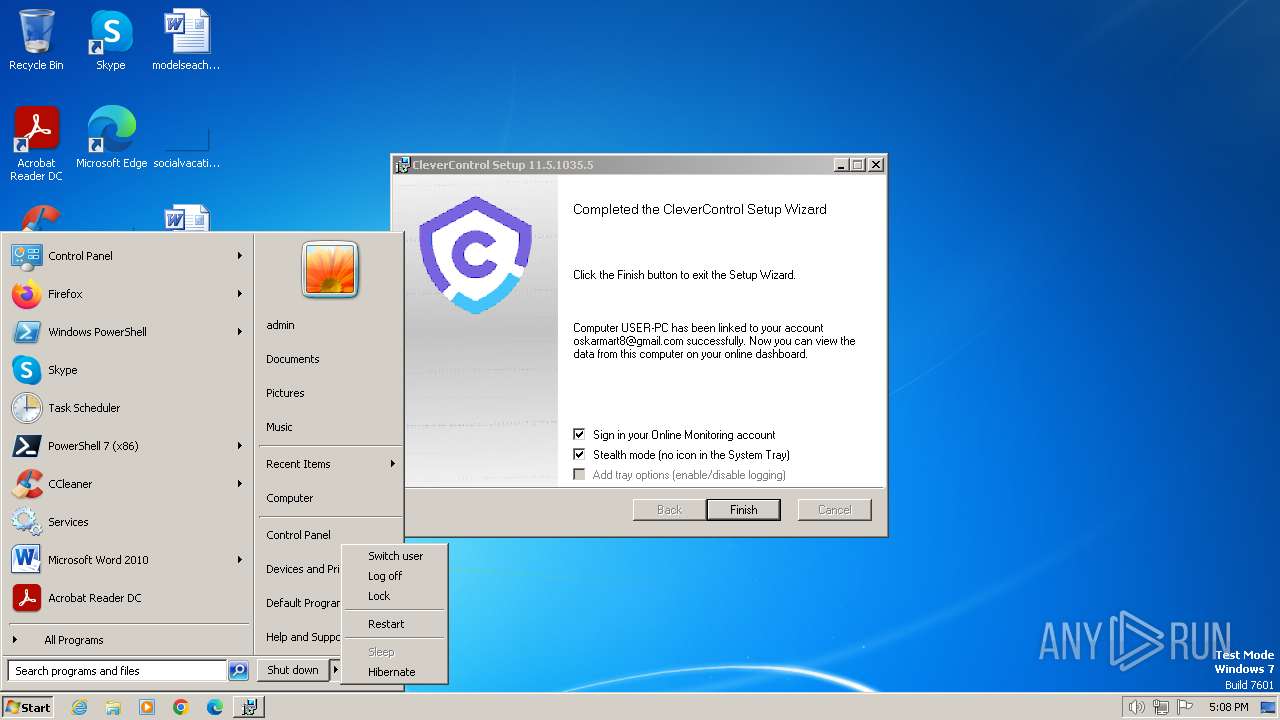Open Default Programs in Start menu
1280x720 pixels.
click(302, 603)
